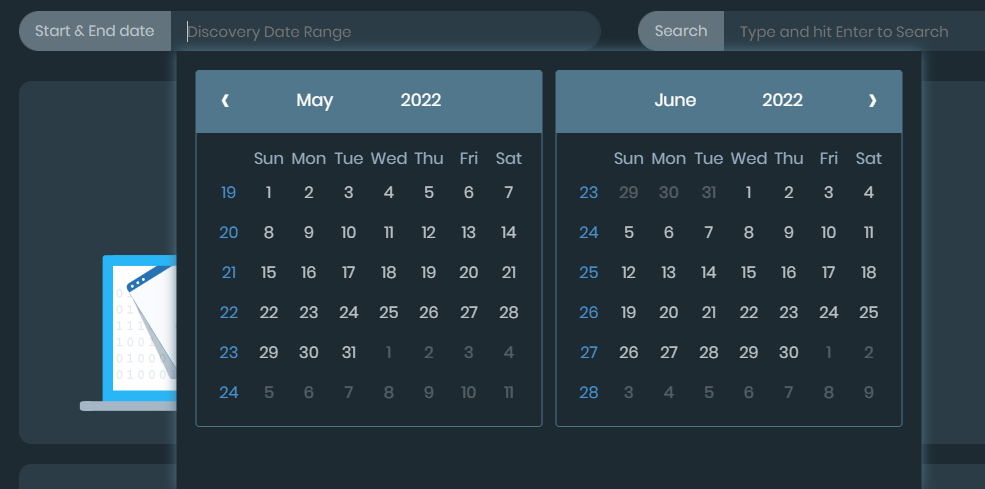Select May 28 on Saturday column
The image size is (985, 489).
point(509,313)
